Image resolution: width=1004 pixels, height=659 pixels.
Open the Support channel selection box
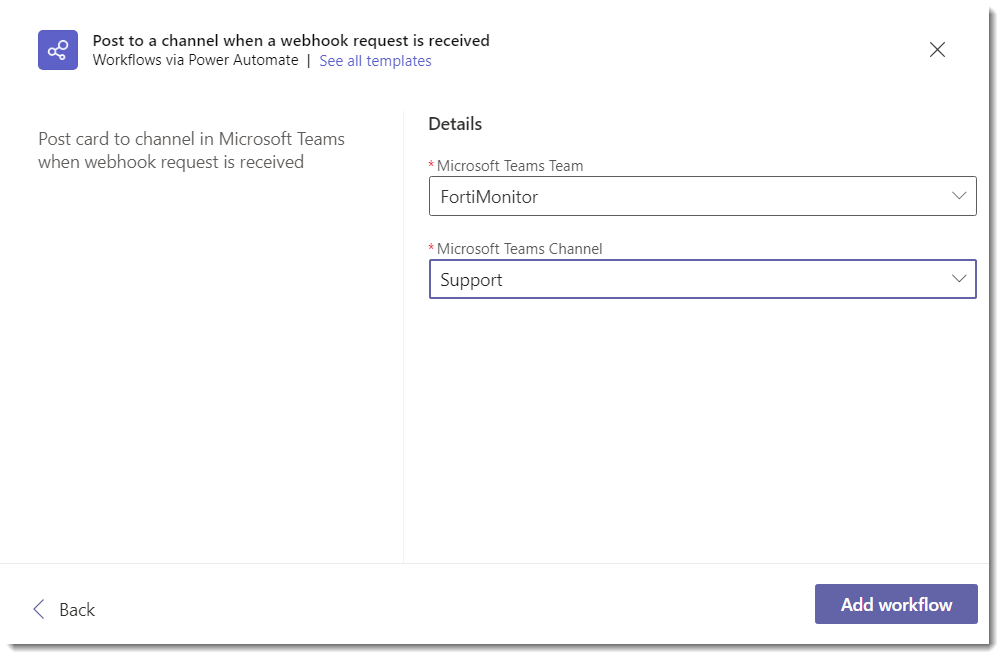coord(690,279)
